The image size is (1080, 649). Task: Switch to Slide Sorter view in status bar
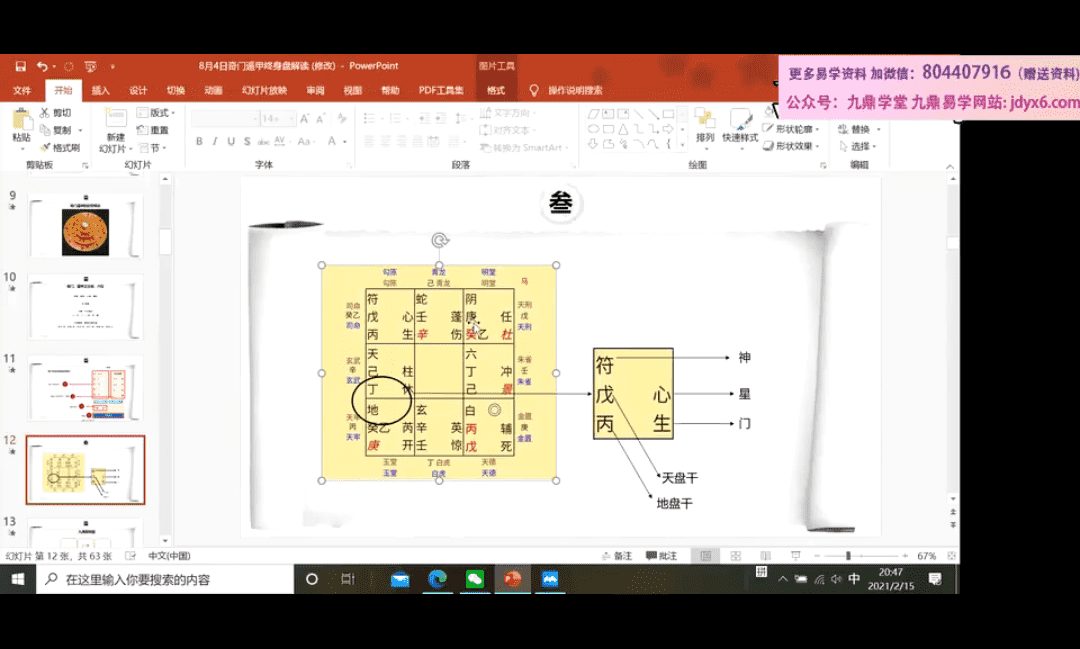coord(736,556)
